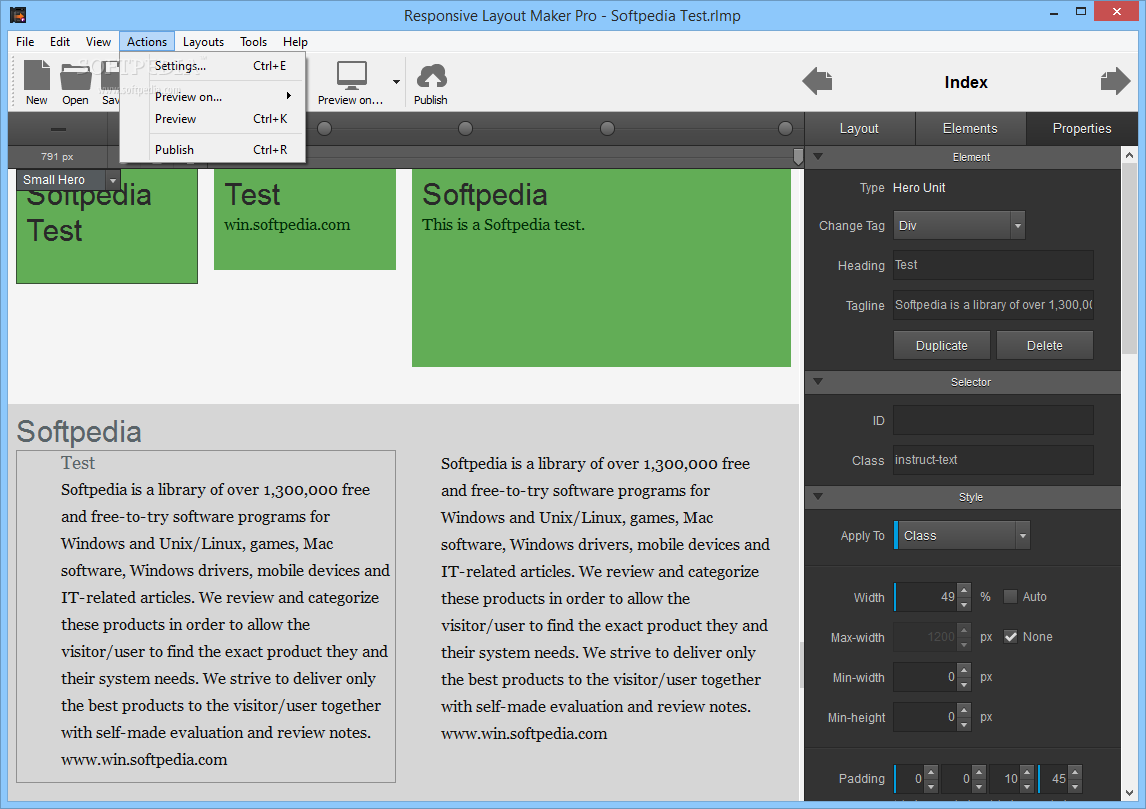Collapse the Style section triangle
The image size is (1146, 809).
point(818,496)
